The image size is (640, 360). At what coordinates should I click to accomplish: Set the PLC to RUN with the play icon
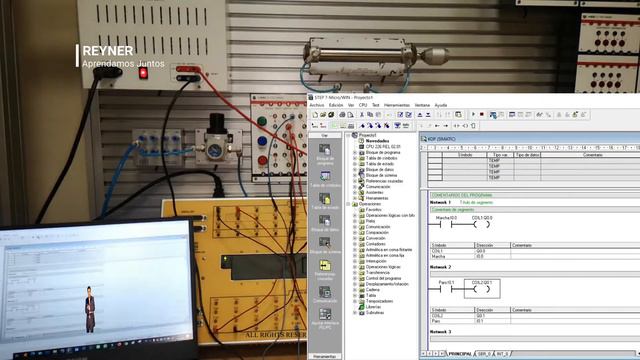(x=473, y=114)
